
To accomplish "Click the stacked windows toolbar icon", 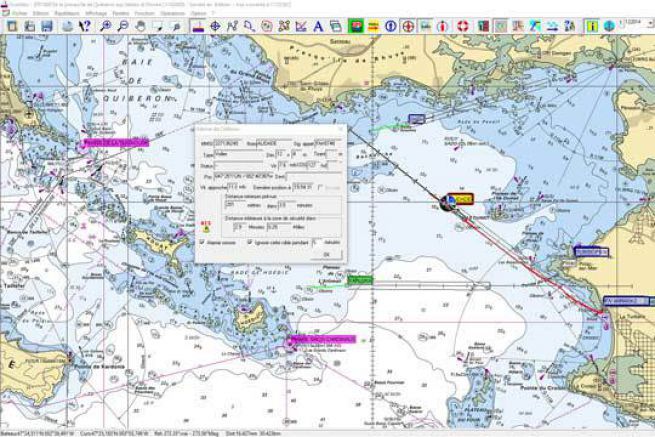I will 335,26.
